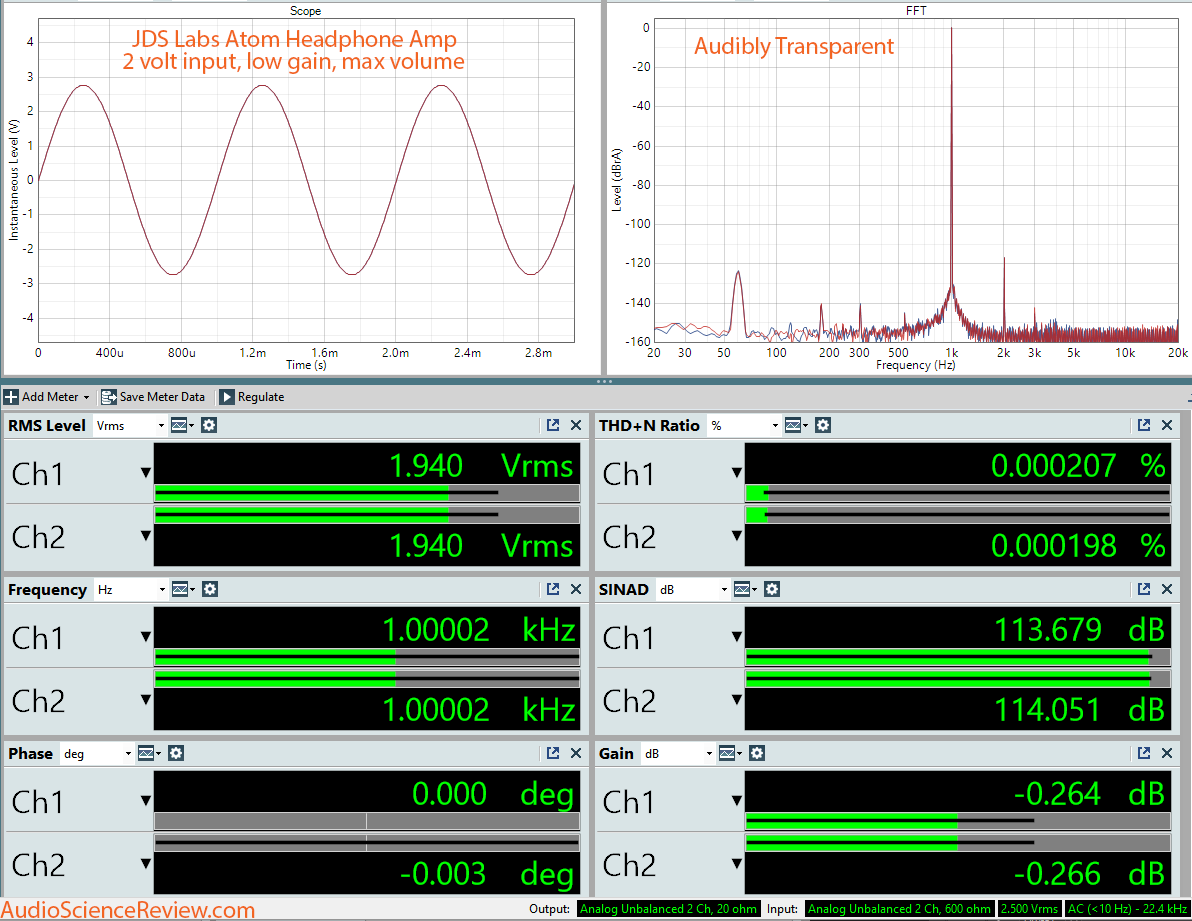Pop out the SINAD meter

(1143, 589)
